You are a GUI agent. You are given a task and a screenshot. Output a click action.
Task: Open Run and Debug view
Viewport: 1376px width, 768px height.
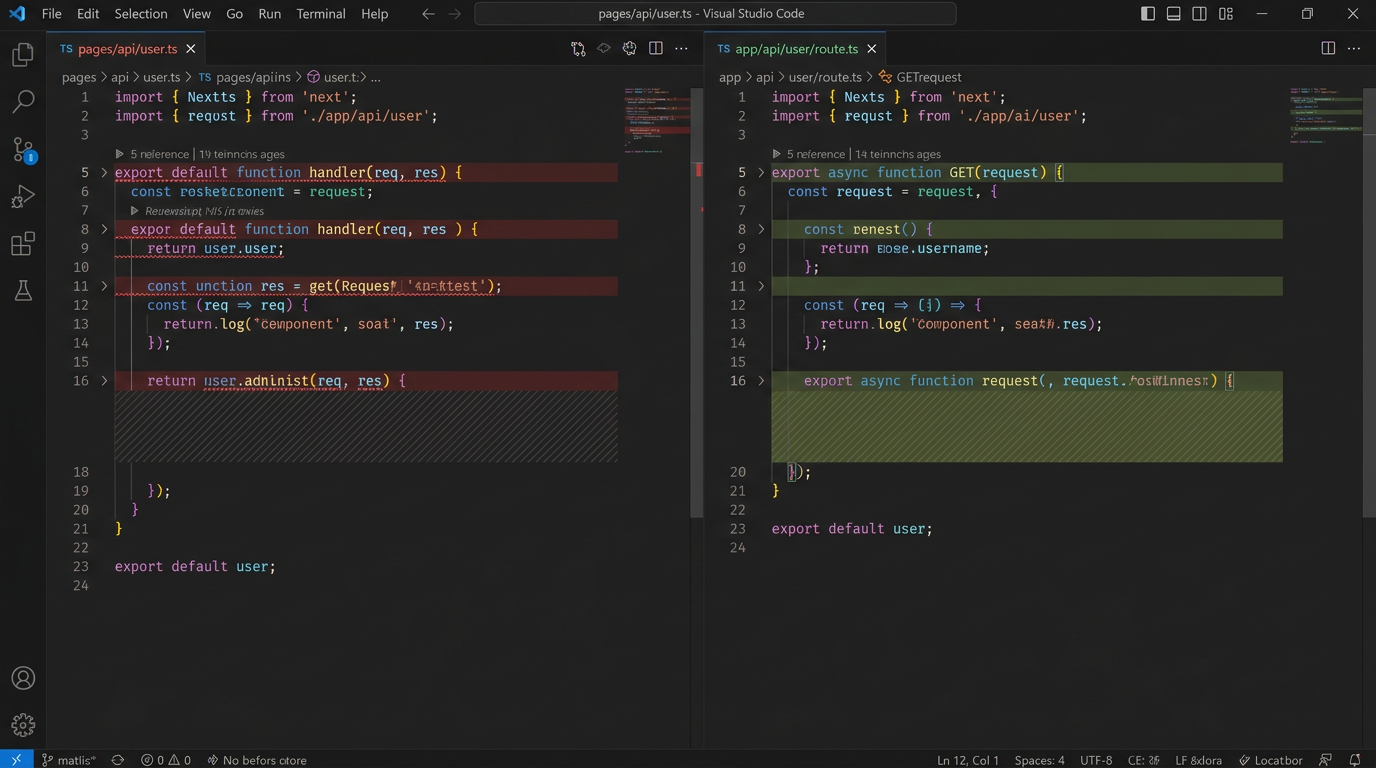(x=23, y=196)
